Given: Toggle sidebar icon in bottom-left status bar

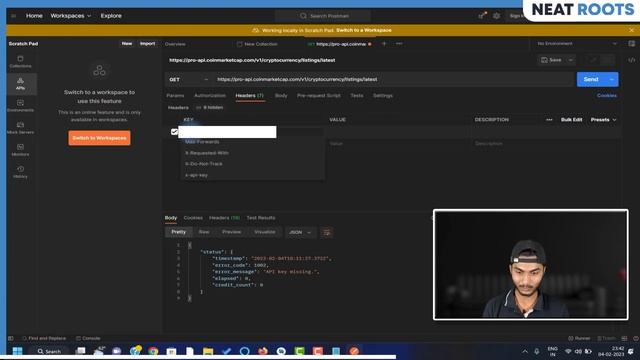Looking at the screenshot, I should click(x=11, y=338).
